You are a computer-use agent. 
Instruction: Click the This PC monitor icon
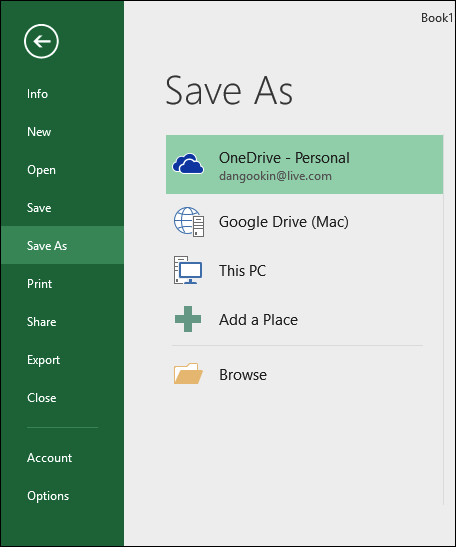(x=188, y=270)
